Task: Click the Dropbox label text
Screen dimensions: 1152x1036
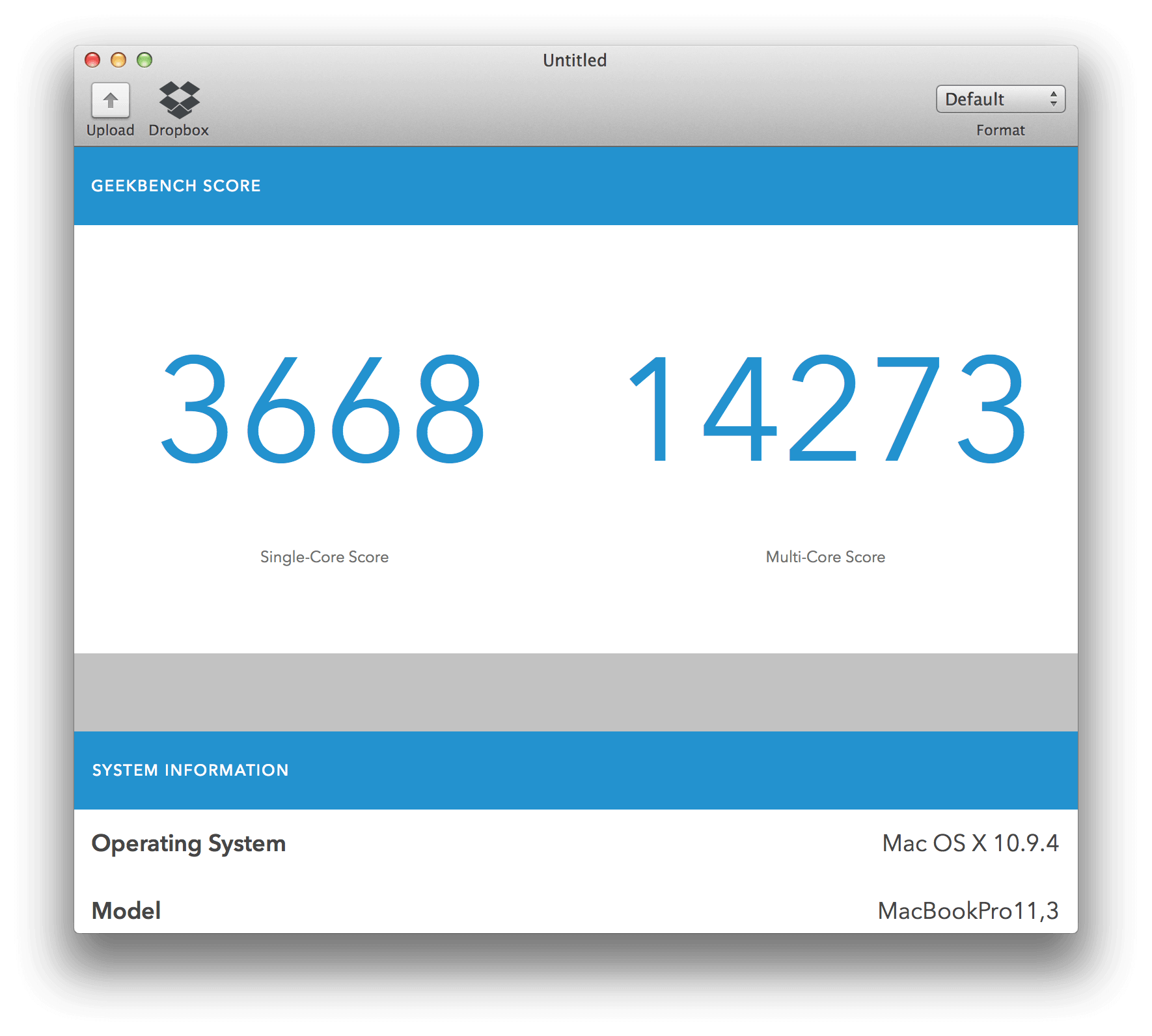Action: 179,130
